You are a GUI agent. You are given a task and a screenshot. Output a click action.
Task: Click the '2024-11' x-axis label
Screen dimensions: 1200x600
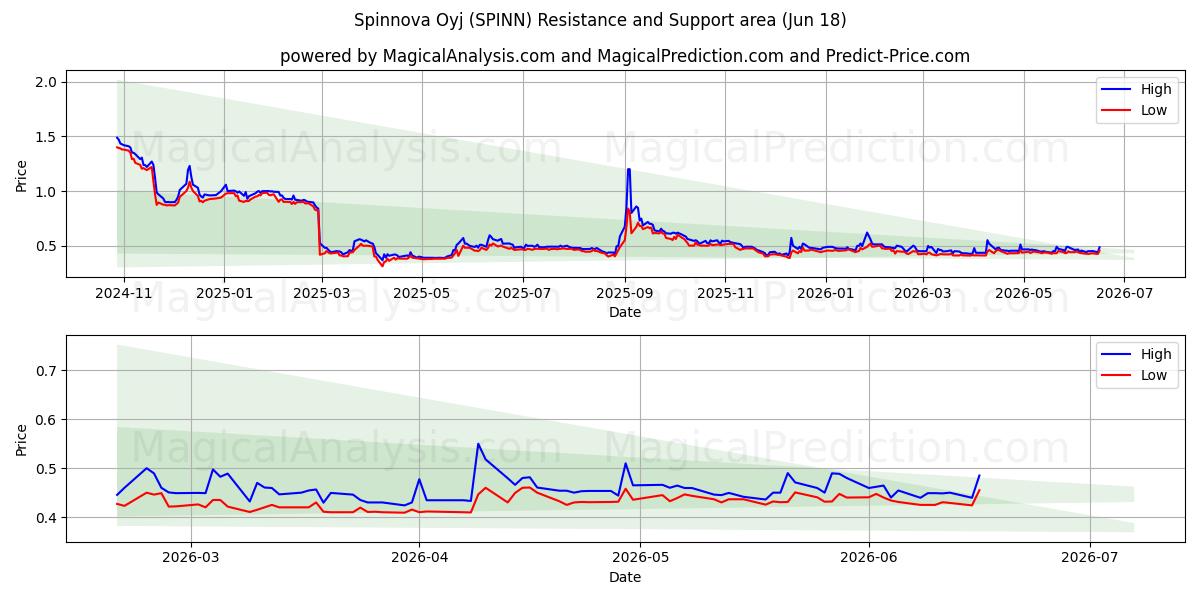pyautogui.click(x=124, y=293)
